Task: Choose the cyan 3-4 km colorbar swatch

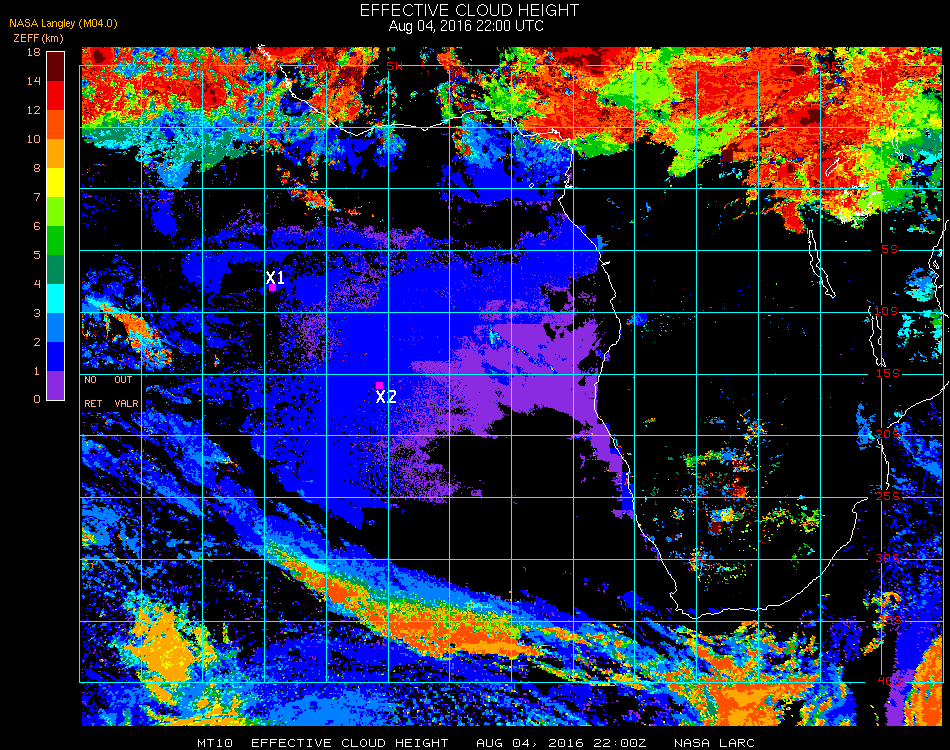Action: (x=56, y=299)
